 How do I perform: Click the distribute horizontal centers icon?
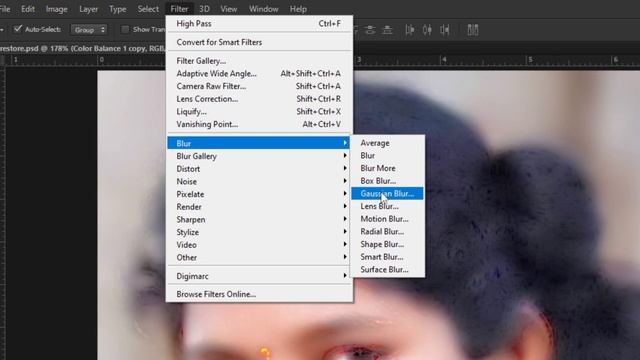[x=427, y=30]
